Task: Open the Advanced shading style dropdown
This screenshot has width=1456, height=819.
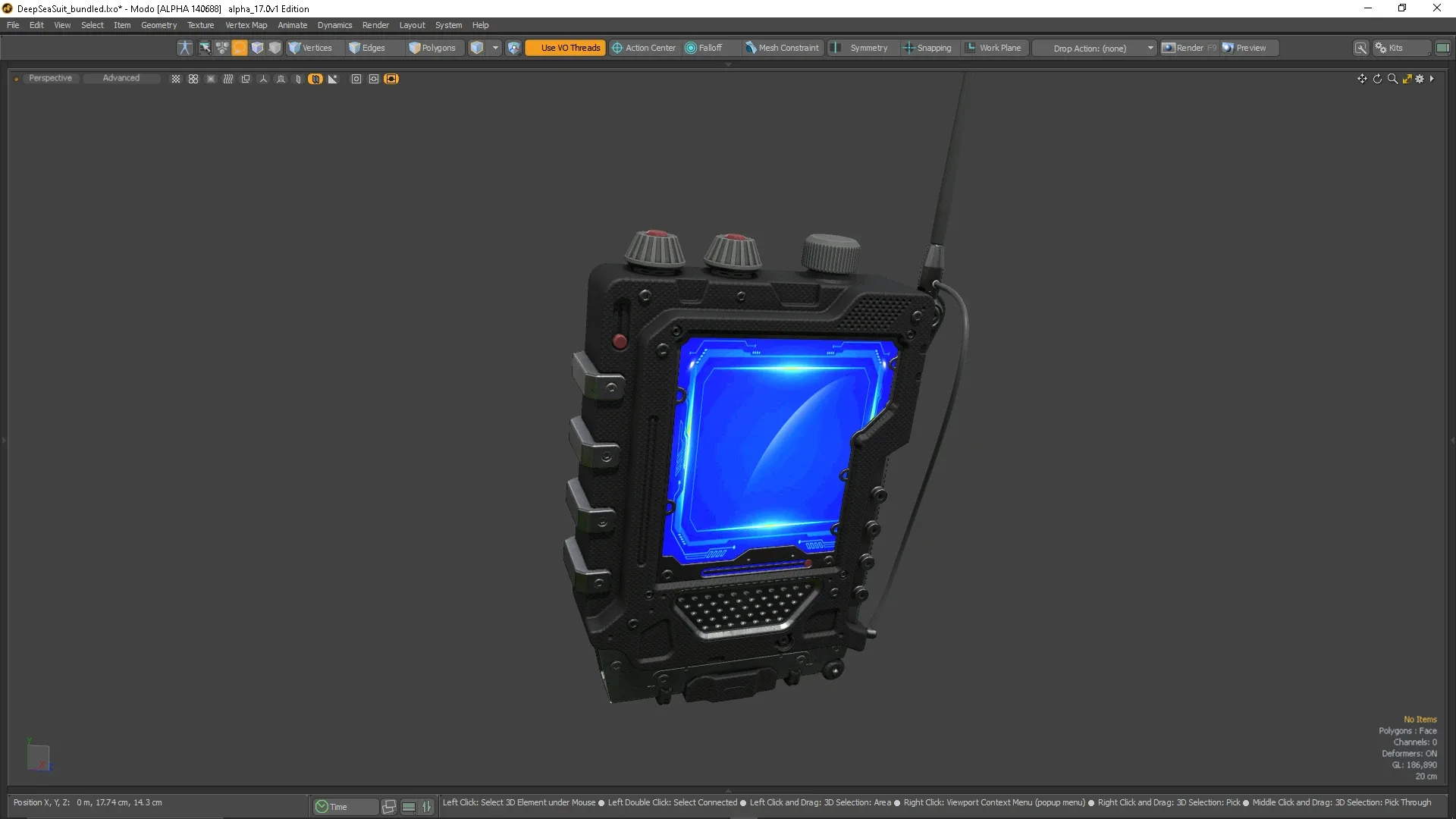Action: point(121,78)
